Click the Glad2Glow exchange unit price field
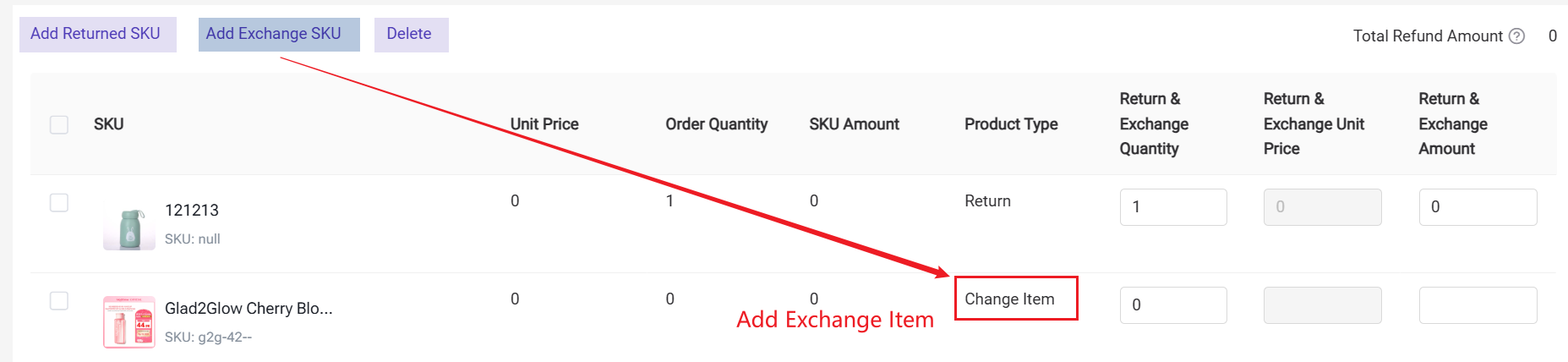 [1322, 305]
